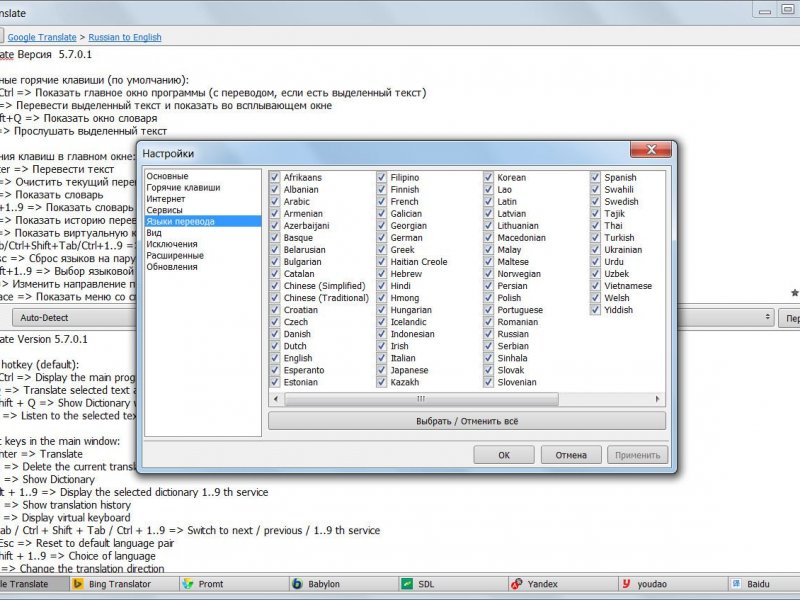The image size is (800, 600).
Task: Close the Настройки settings dialog
Action: [651, 149]
